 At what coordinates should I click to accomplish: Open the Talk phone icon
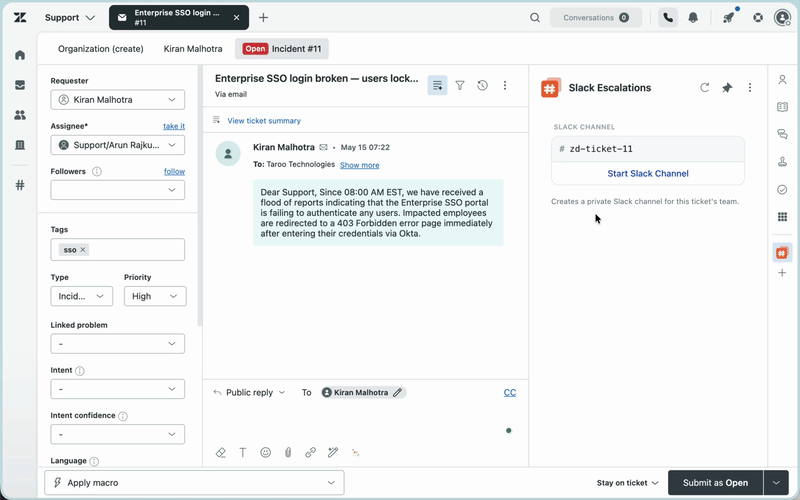tap(668, 18)
